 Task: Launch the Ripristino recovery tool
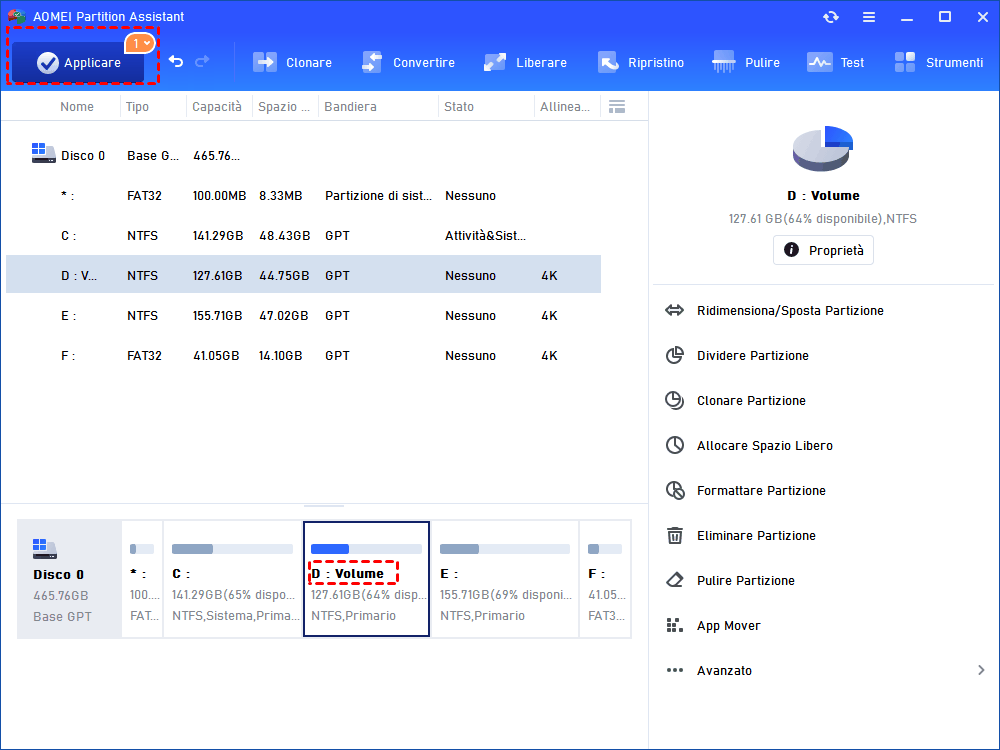pos(641,62)
